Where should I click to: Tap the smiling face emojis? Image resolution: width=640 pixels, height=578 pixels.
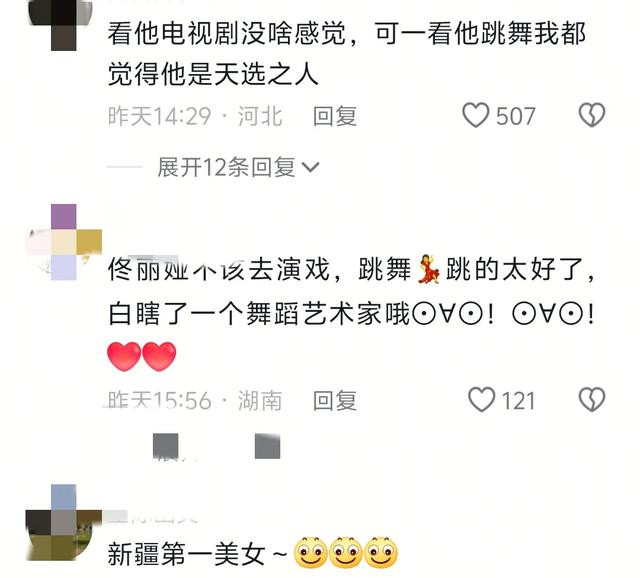[x=346, y=553]
